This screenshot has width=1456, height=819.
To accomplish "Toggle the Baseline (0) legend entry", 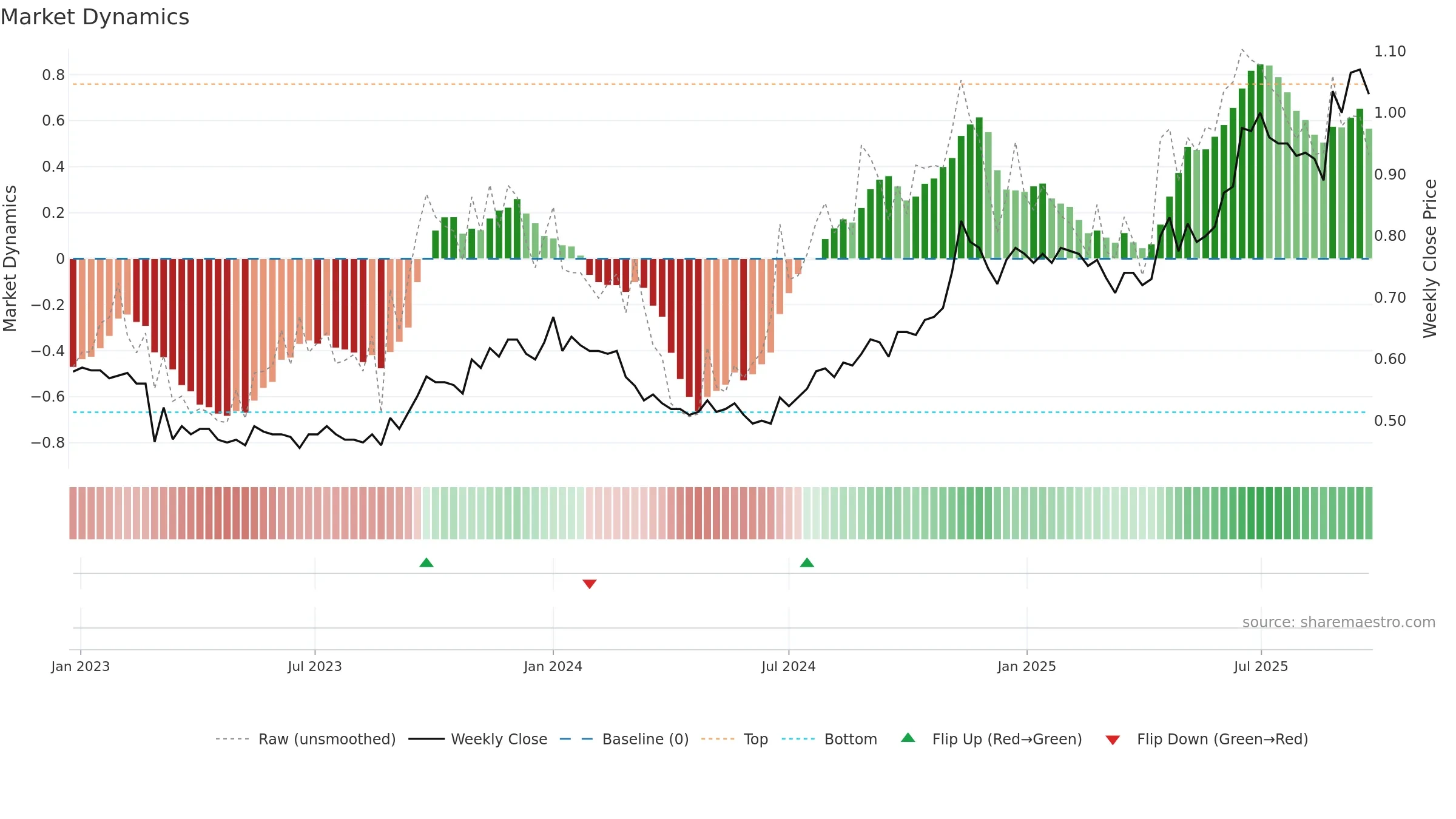I will tap(624, 739).
